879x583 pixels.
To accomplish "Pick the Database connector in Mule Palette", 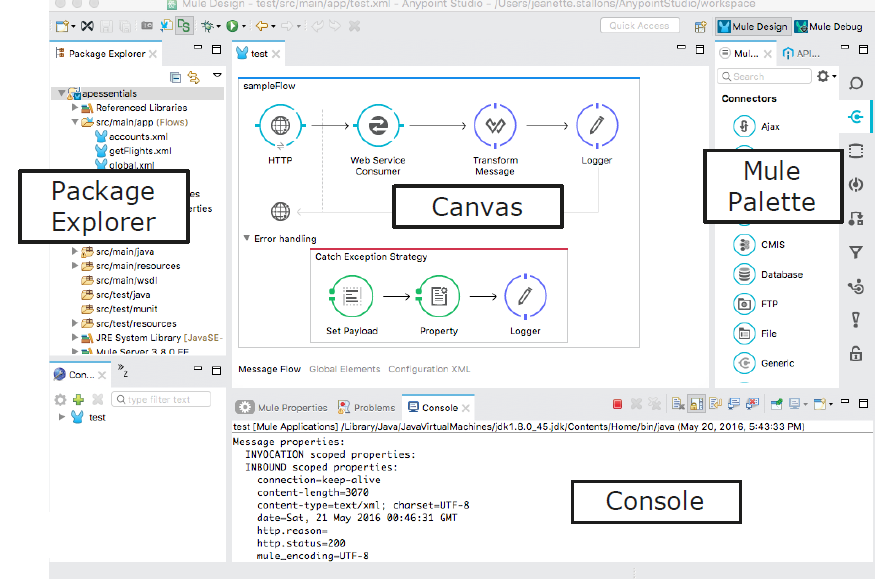I will click(744, 275).
